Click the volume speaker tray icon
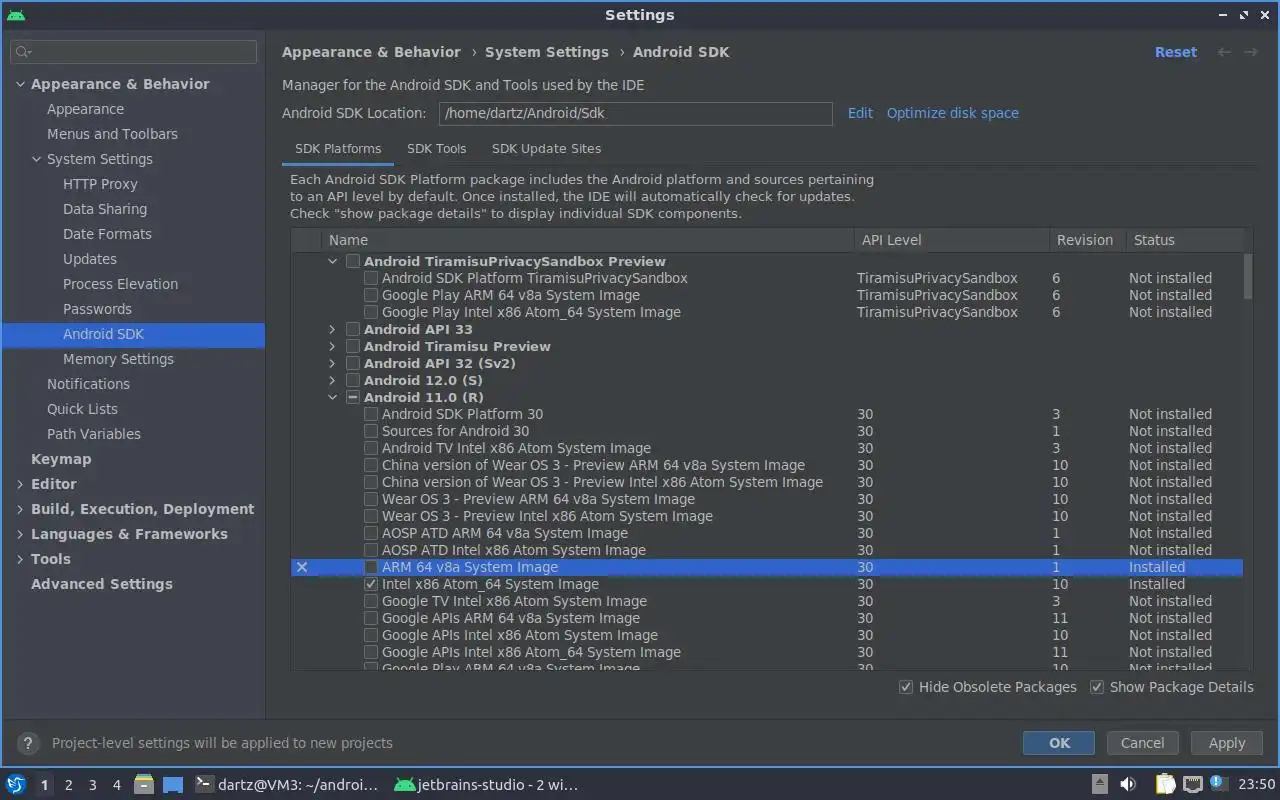This screenshot has width=1280, height=800. (1128, 784)
